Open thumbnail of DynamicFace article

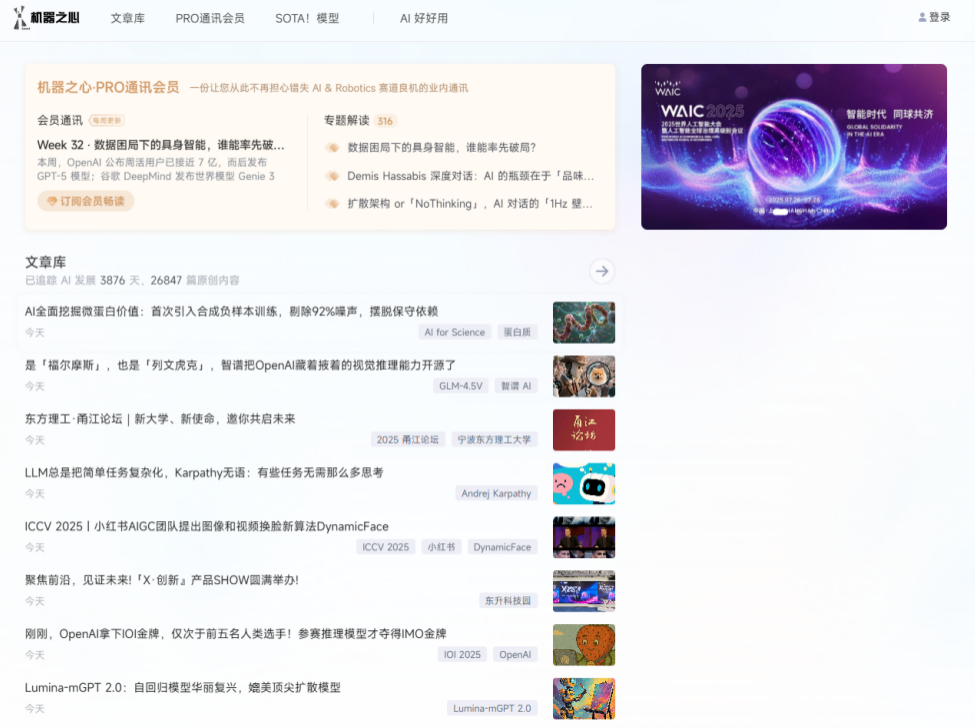tap(584, 538)
